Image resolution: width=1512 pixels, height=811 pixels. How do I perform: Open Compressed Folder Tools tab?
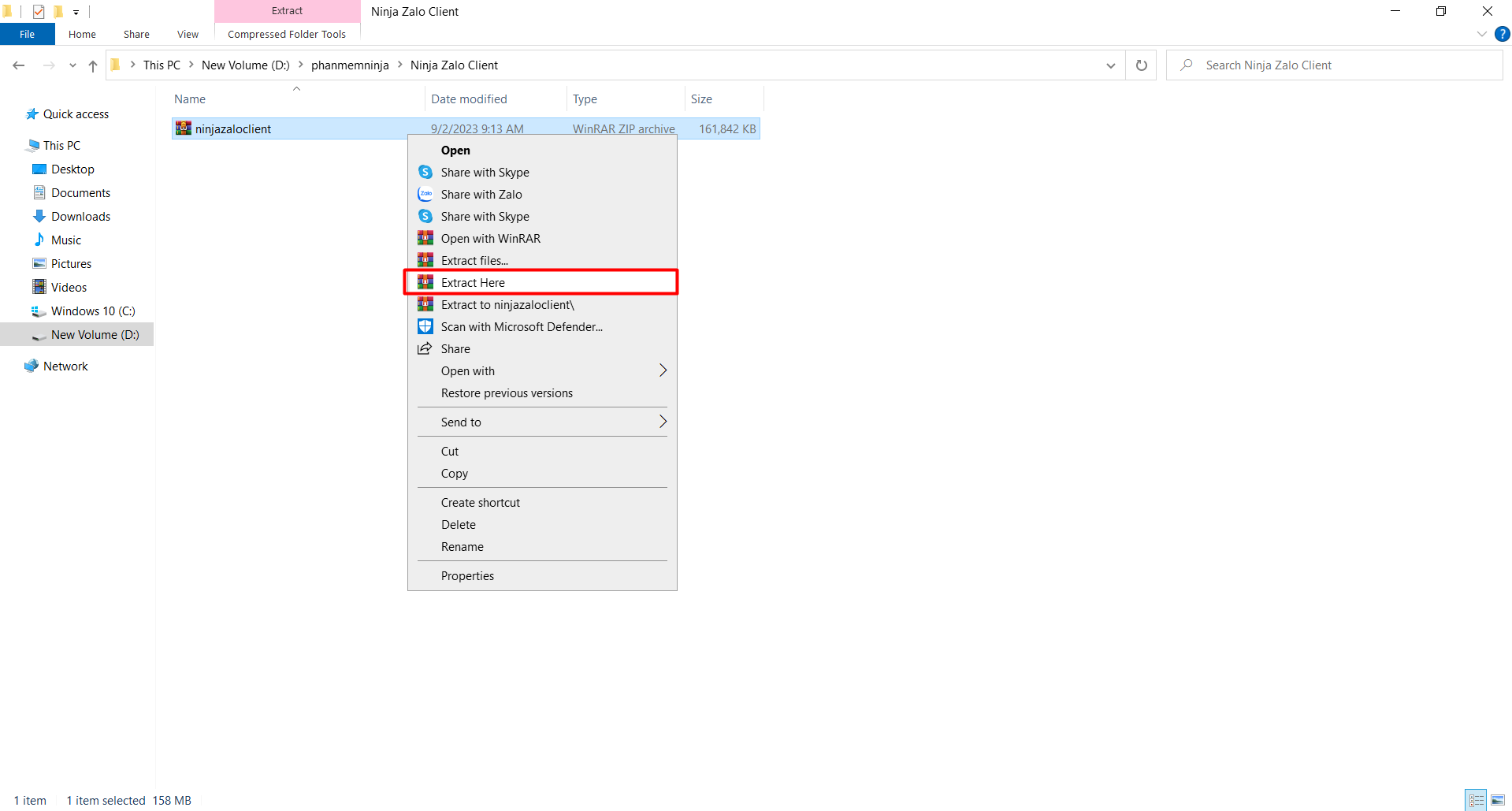pos(287,34)
